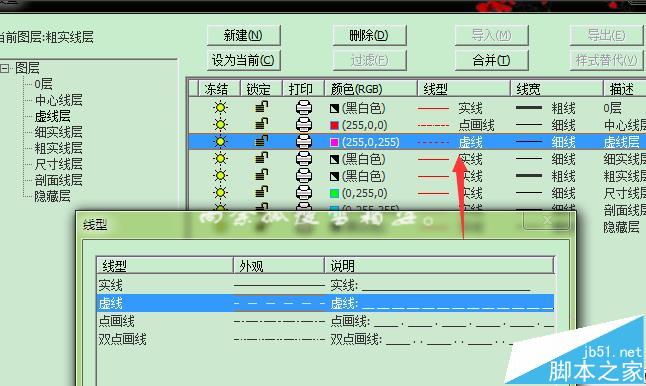
Task: Click 删除(D) button
Action: coord(369,35)
